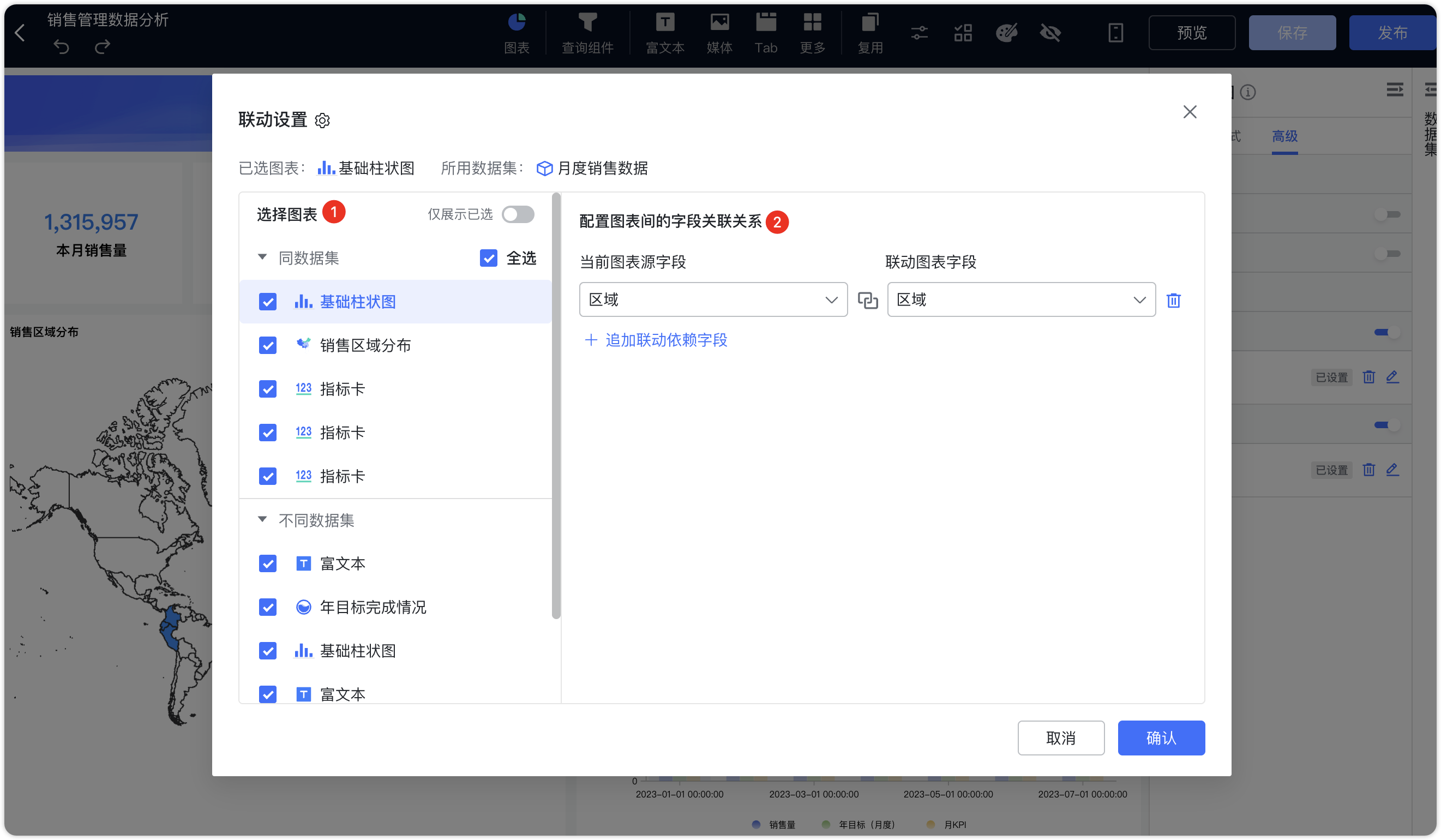1441x840 pixels.
Task: Edit the first 已设置 configuration
Action: (1392, 377)
